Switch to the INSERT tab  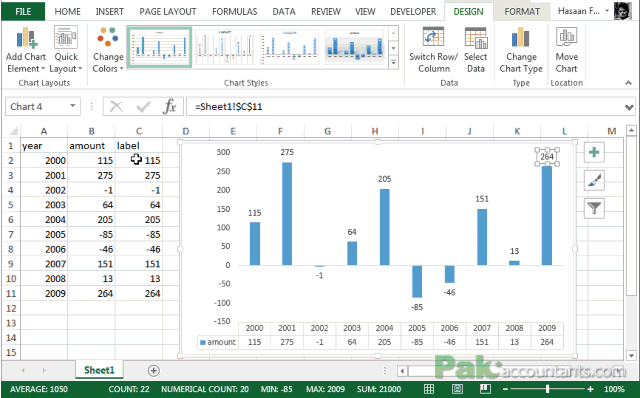click(x=109, y=11)
